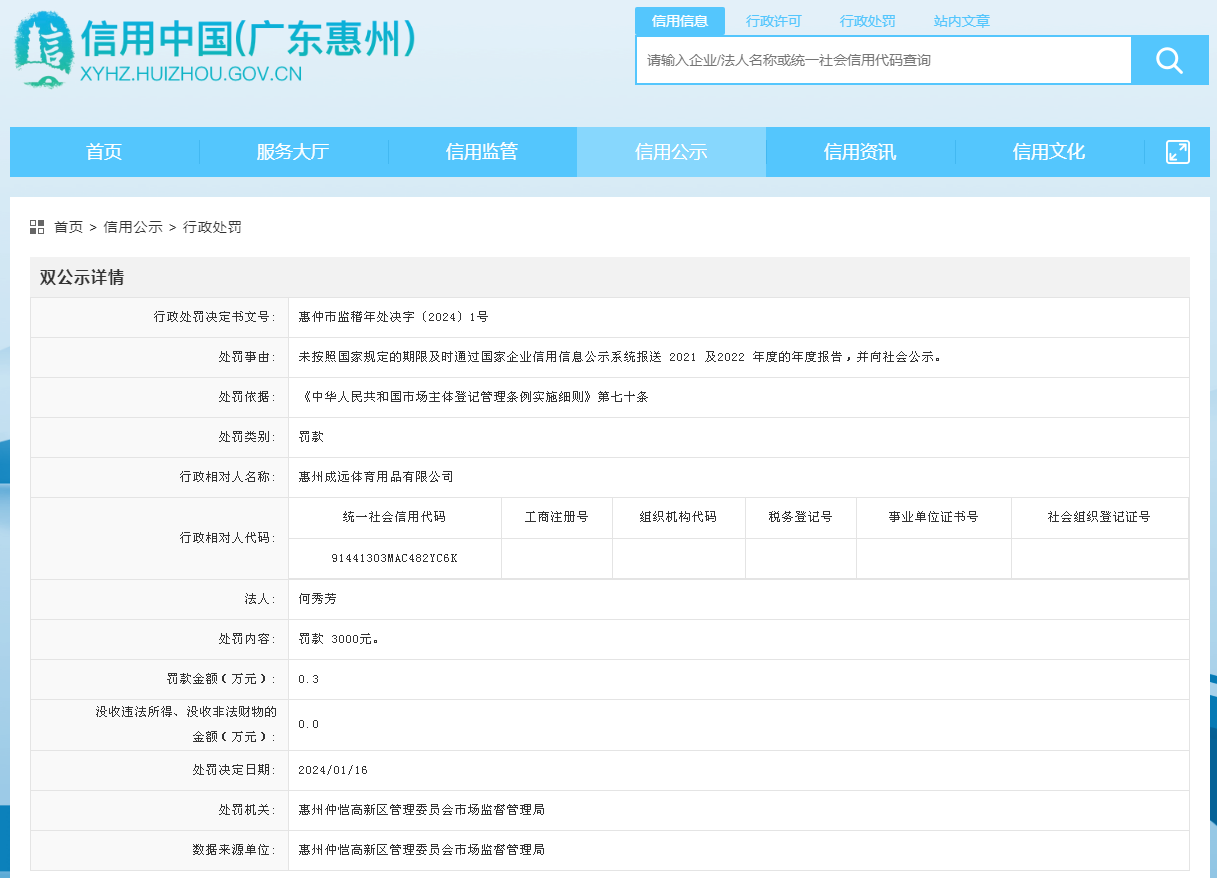The width and height of the screenshot is (1217, 878).
Task: Click the 事业单位证书号 column header
Action: click(x=934, y=517)
